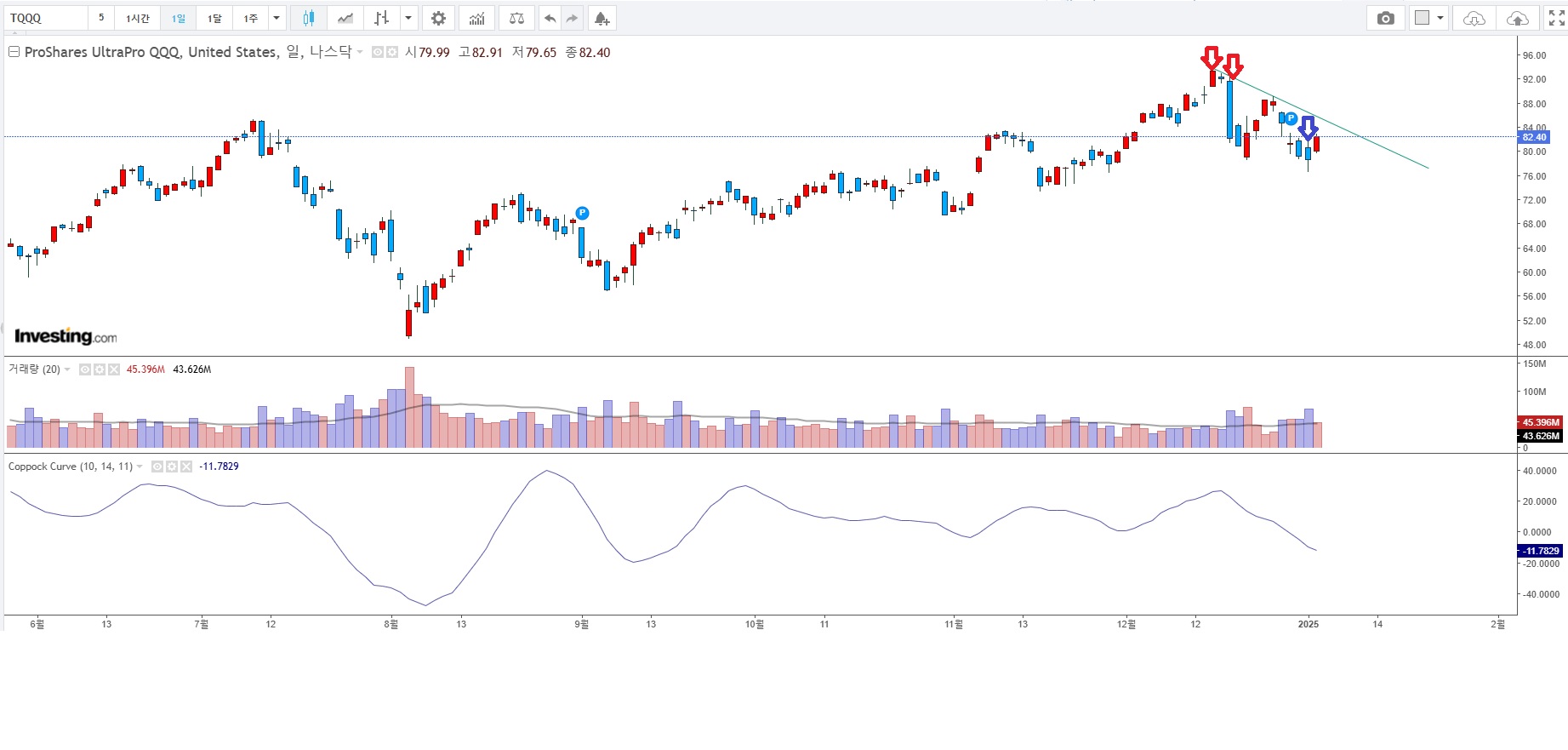Collapse the ProShares UltraPro QQQ legend box
The width and height of the screenshot is (1568, 750).
click(x=14, y=52)
